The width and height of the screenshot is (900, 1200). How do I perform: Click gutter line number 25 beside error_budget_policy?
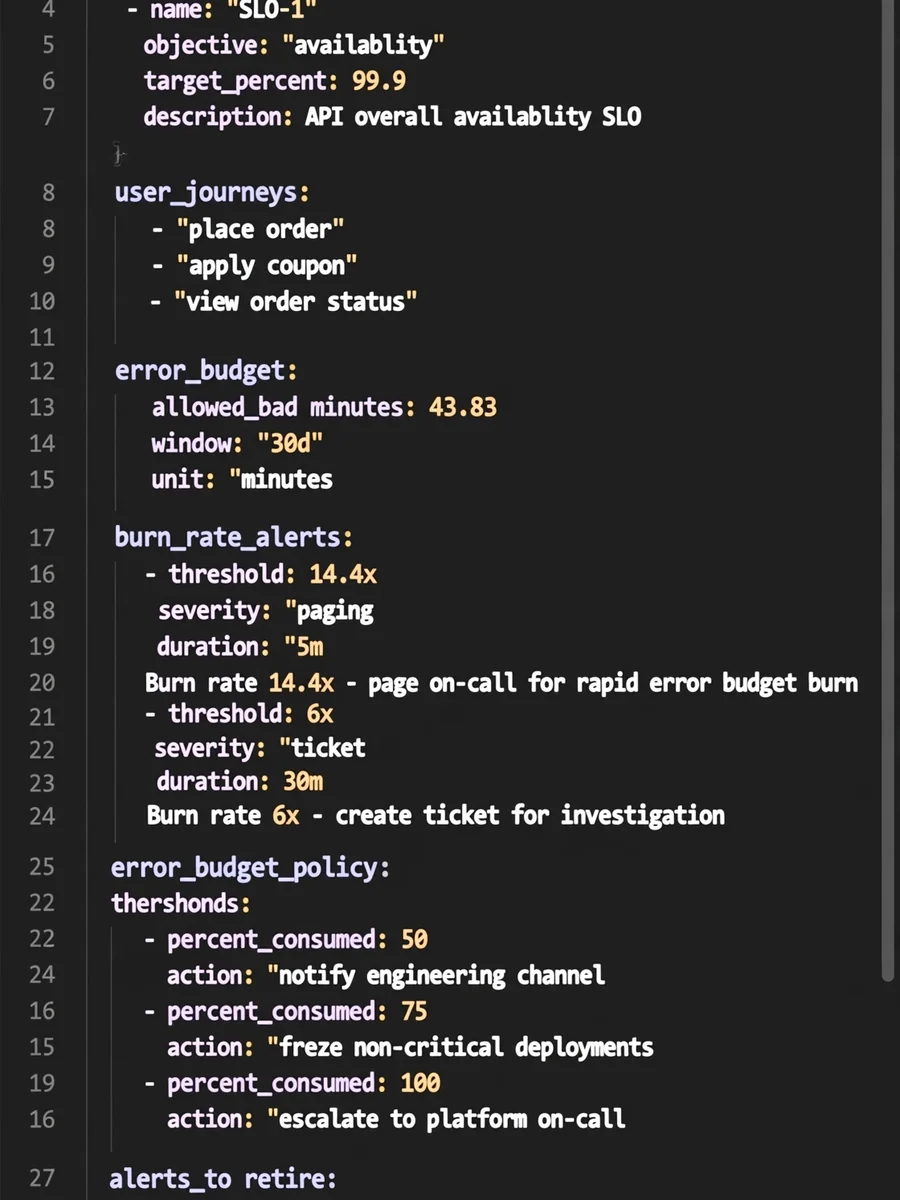coord(42,867)
